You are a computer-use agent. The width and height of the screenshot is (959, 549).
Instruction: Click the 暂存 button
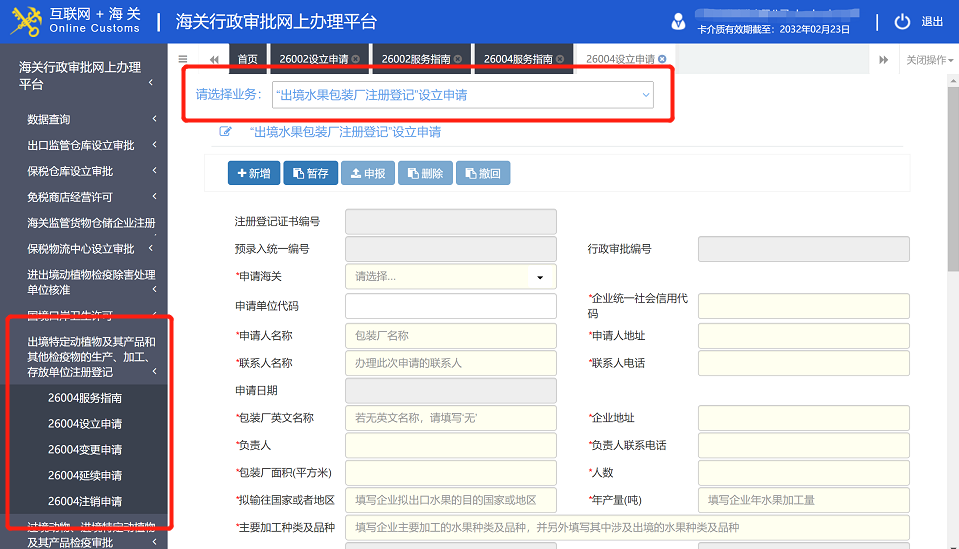click(311, 173)
